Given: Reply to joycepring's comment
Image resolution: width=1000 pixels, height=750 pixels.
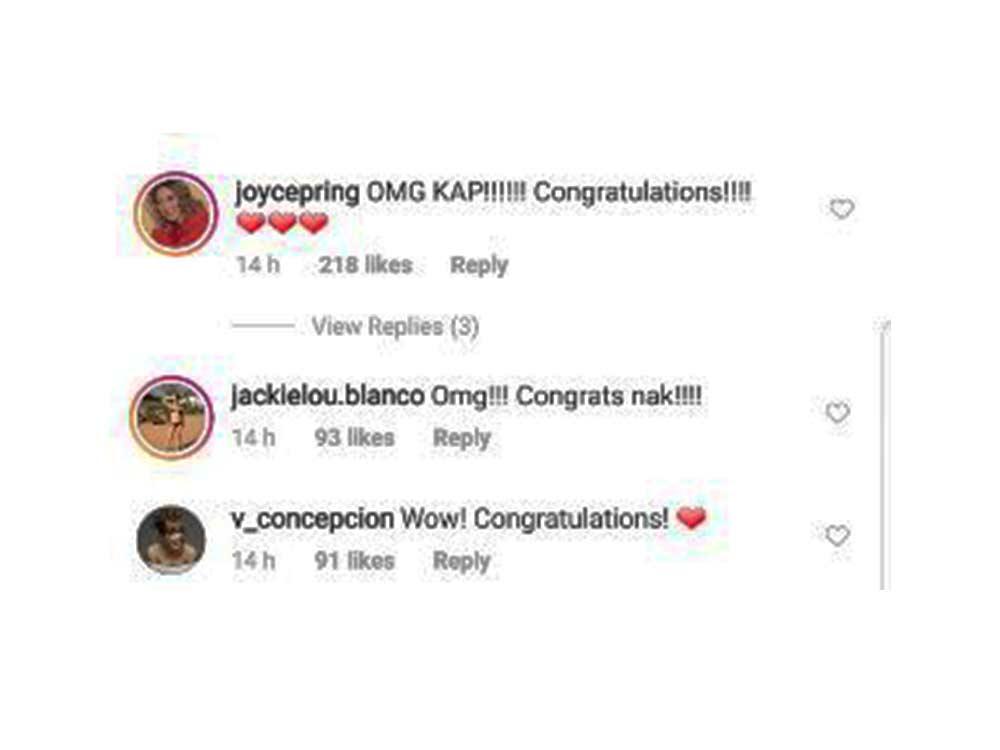Looking at the screenshot, I should pyautogui.click(x=479, y=265).
